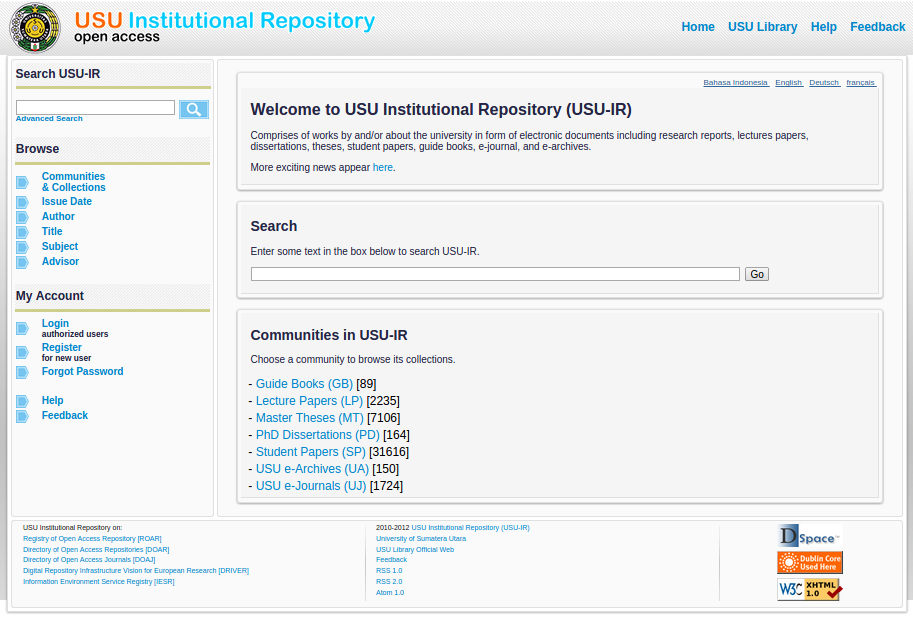
Task: Open the RSS 1.0 feed link
Action: [389, 571]
